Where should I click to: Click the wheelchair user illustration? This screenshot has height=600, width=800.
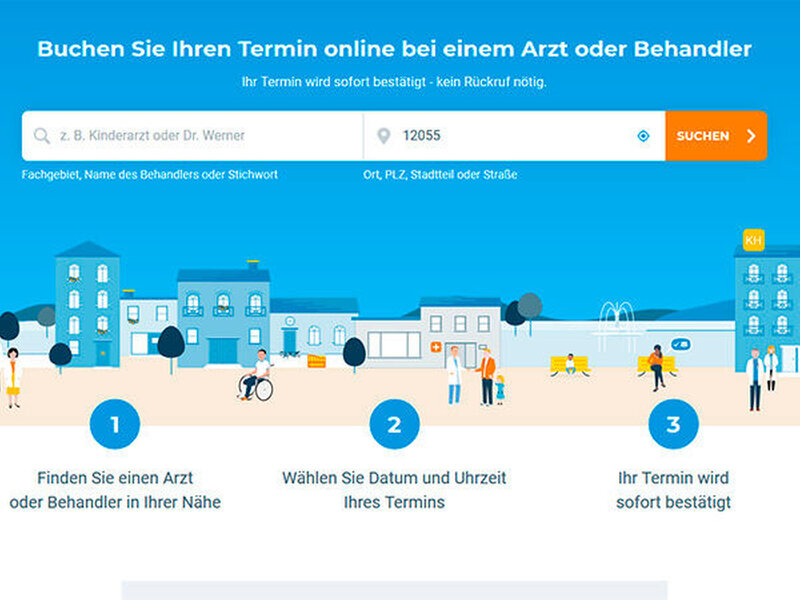tap(257, 376)
